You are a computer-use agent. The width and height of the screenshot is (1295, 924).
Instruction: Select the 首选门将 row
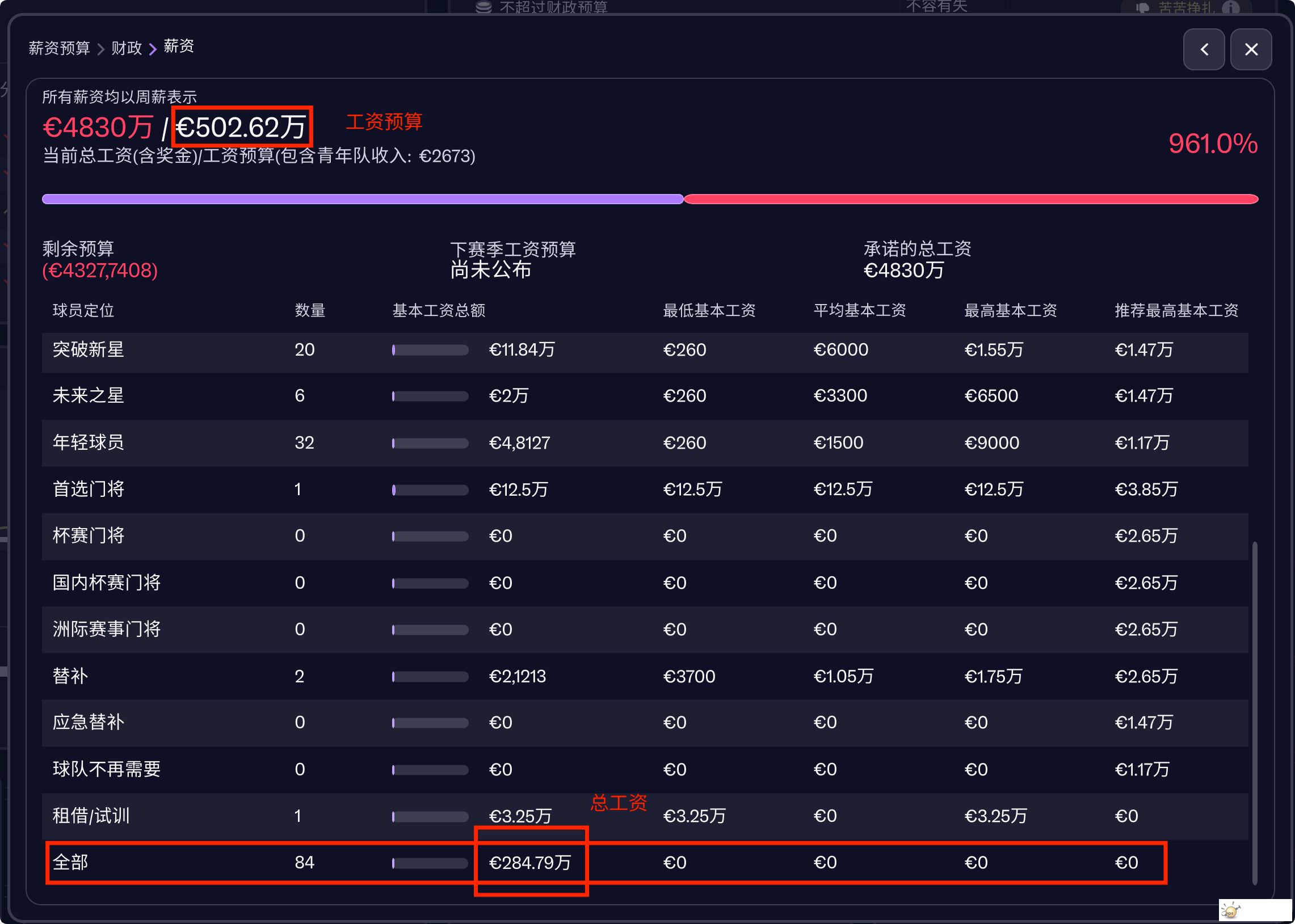[x=88, y=490]
